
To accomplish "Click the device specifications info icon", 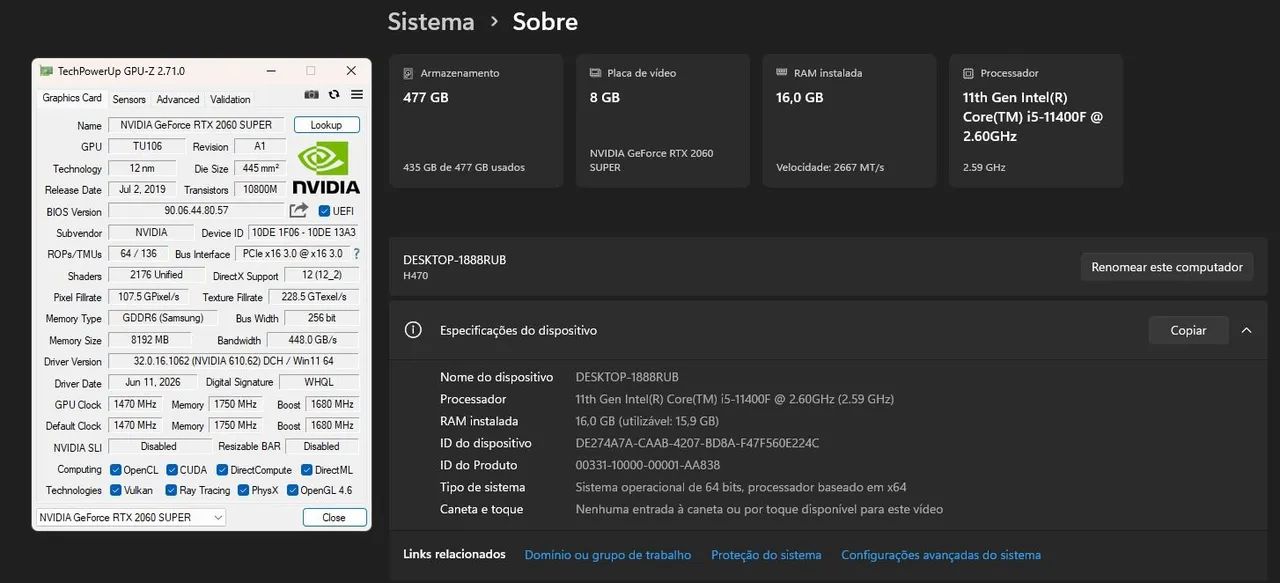I will click(x=412, y=330).
